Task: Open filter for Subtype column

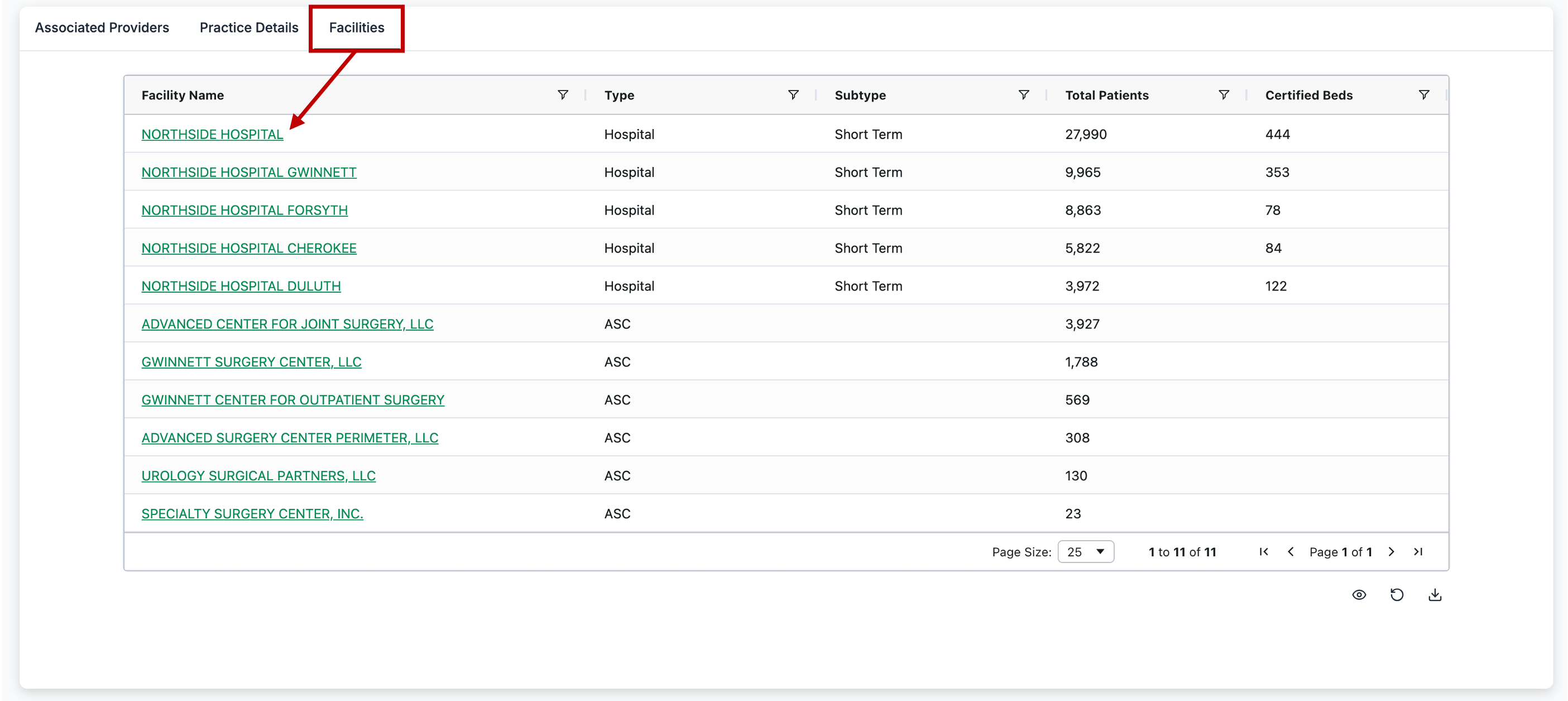Action: click(1023, 95)
